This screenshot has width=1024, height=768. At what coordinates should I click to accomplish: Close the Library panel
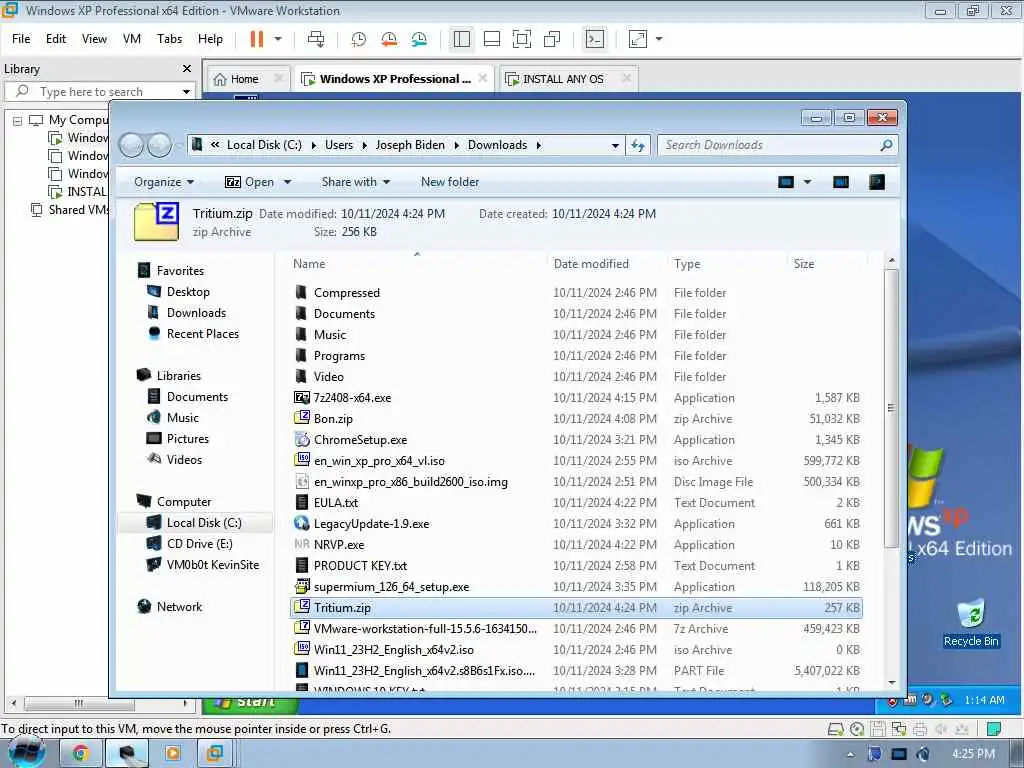tap(187, 69)
